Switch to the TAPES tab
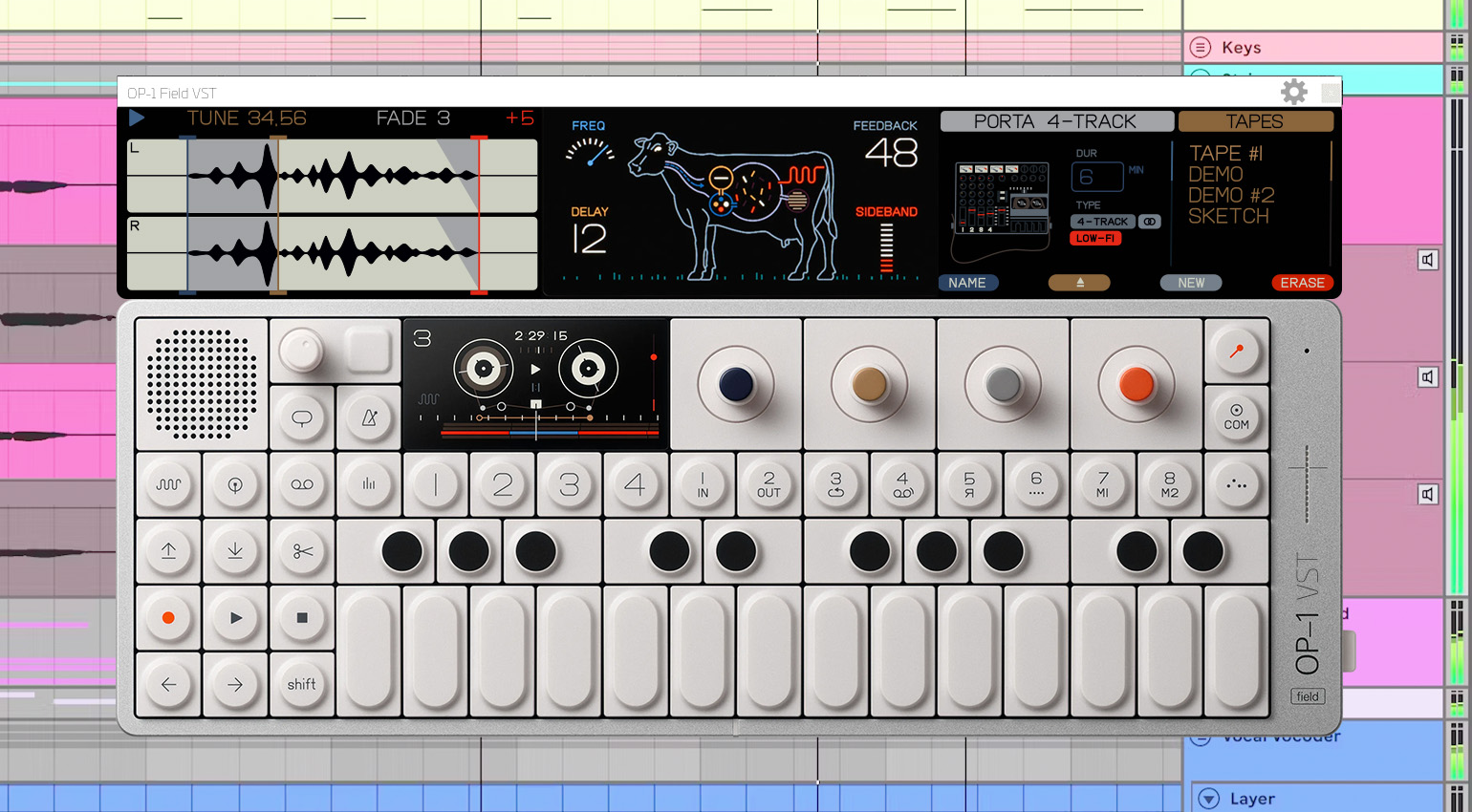This screenshot has width=1472, height=812. [x=1255, y=121]
